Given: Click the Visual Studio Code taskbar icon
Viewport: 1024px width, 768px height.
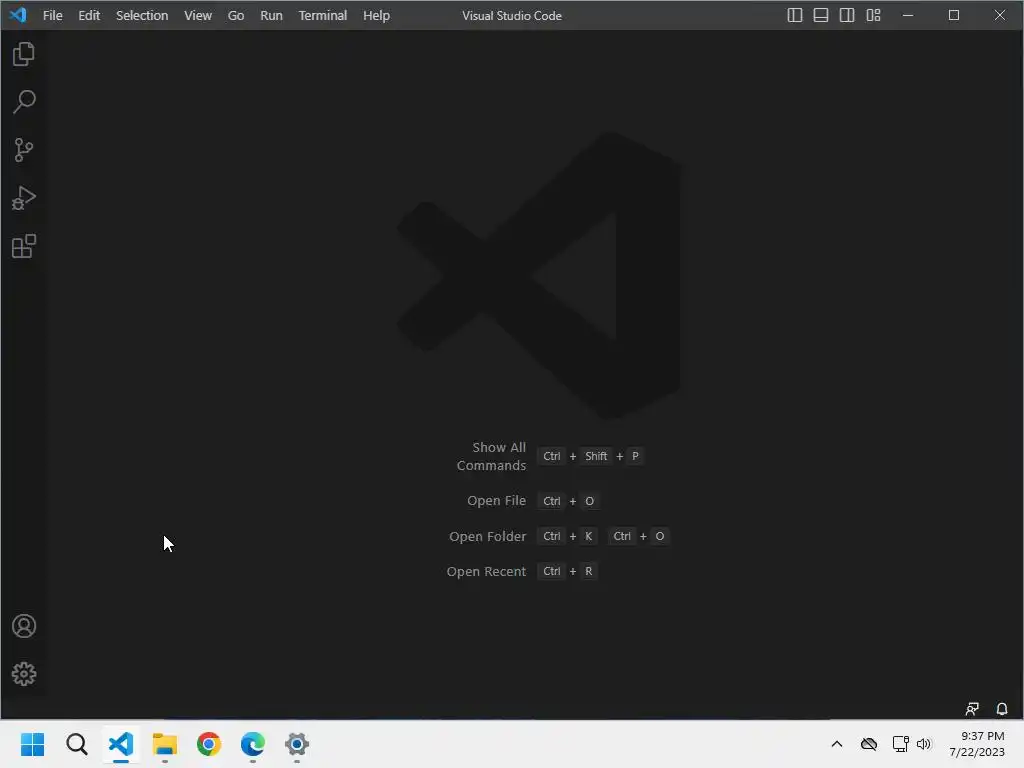Looking at the screenshot, I should point(121,744).
